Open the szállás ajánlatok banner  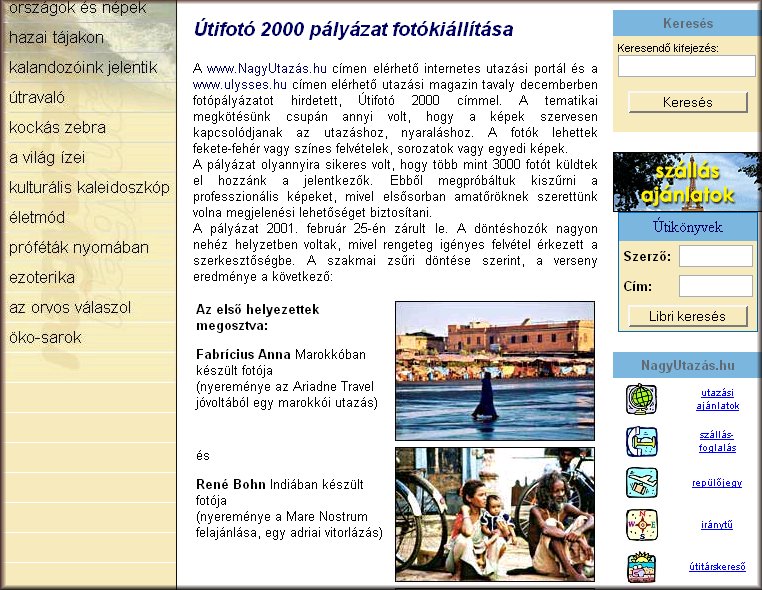687,182
